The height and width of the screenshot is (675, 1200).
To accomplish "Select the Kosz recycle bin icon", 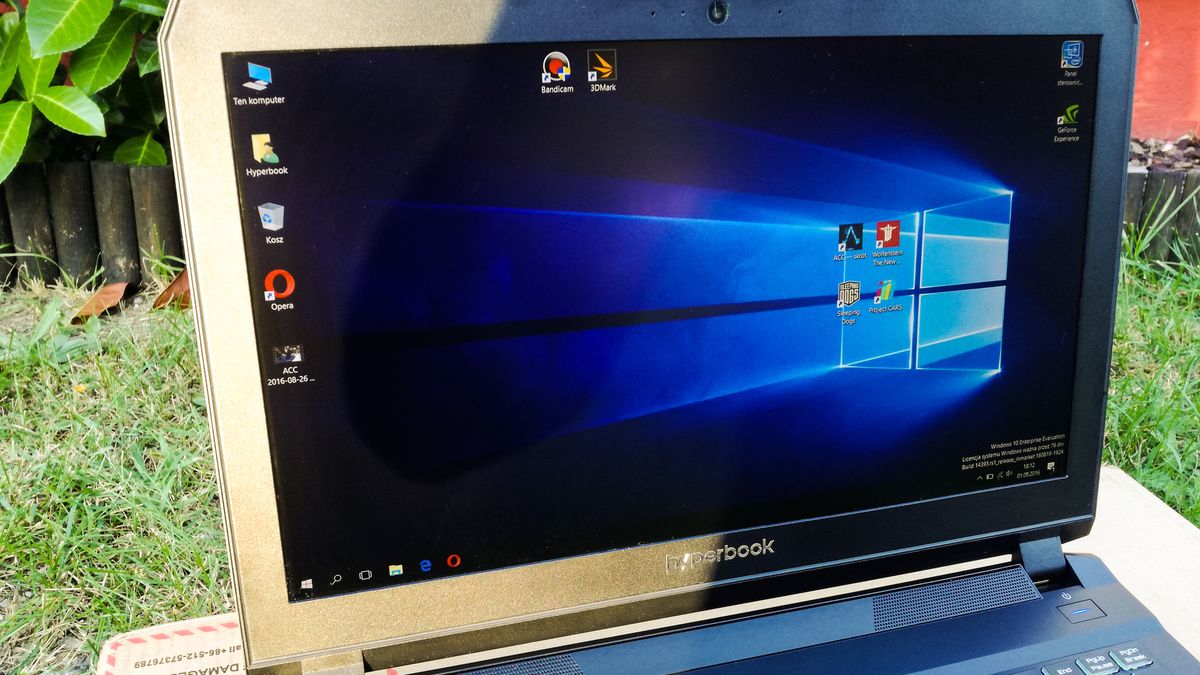I will coord(273,225).
